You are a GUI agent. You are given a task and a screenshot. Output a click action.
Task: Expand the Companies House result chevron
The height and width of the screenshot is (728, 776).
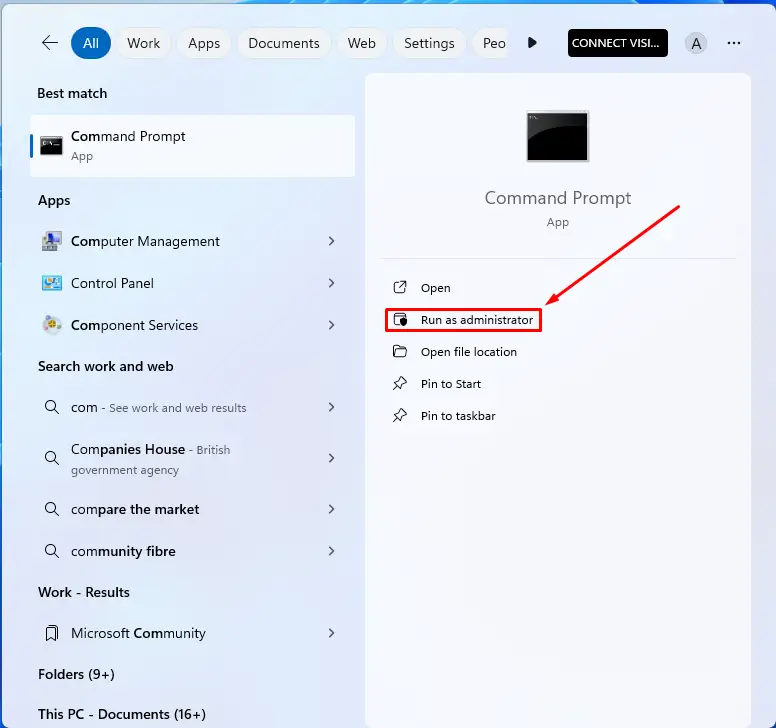331,458
